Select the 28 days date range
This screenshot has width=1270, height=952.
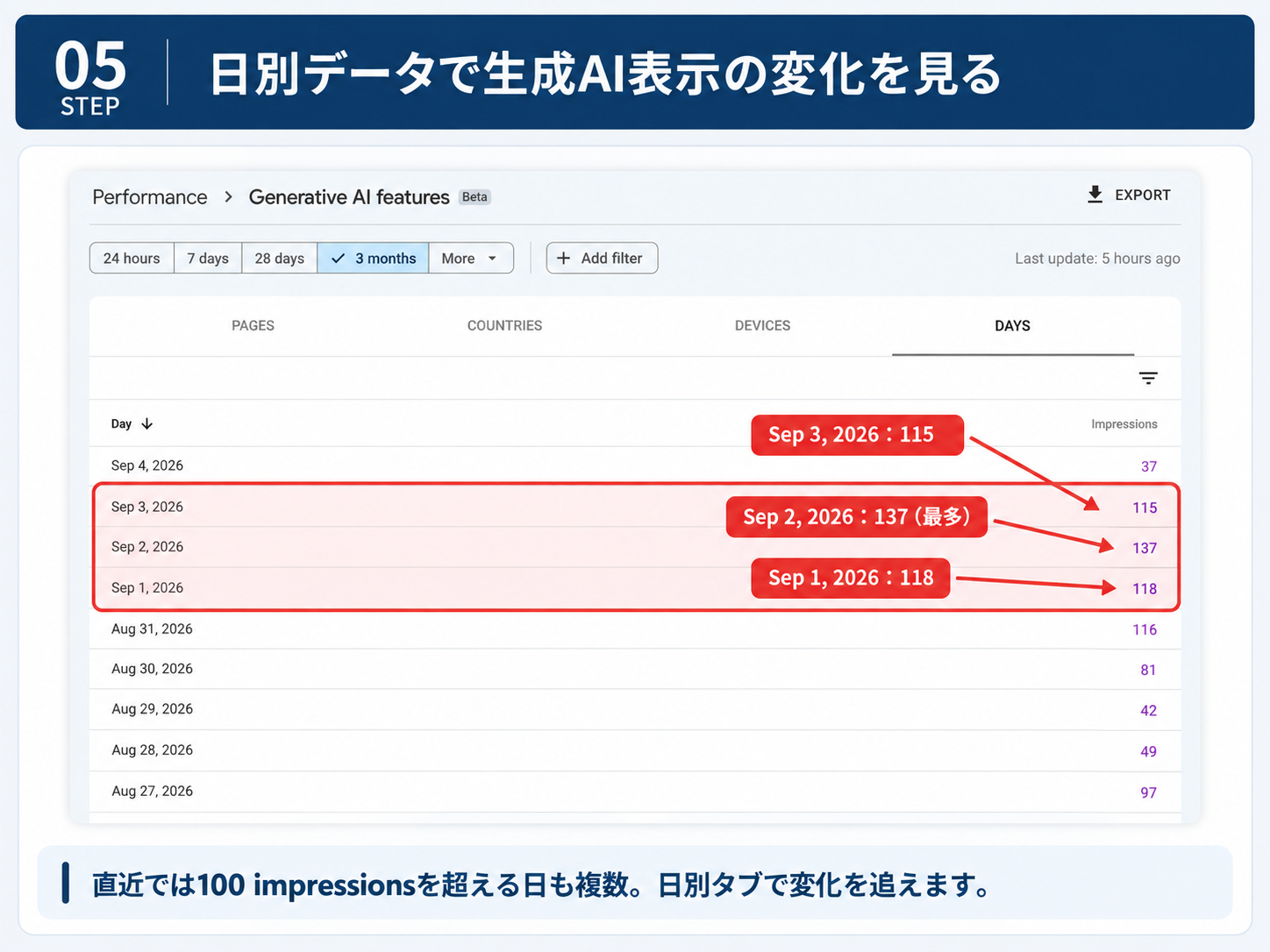[x=280, y=258]
